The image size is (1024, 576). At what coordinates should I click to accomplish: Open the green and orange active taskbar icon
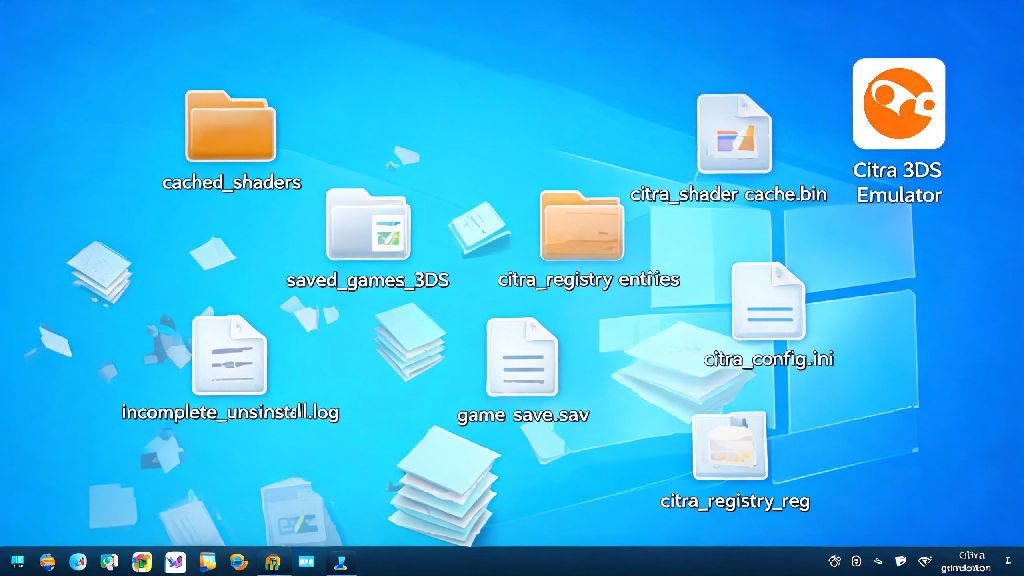point(272,562)
